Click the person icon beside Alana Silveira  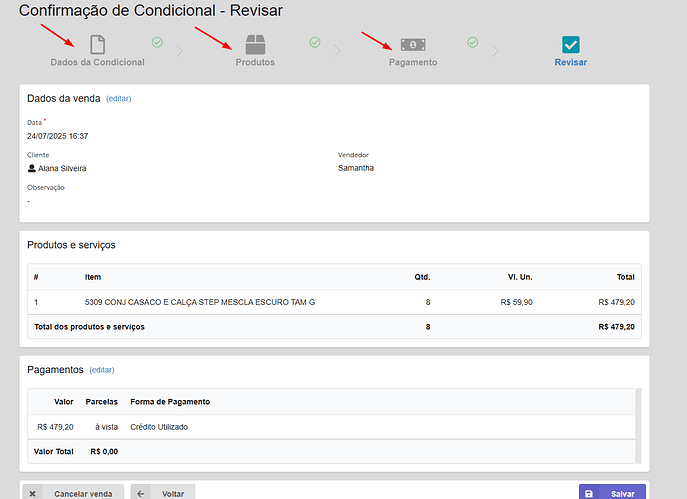(x=32, y=169)
